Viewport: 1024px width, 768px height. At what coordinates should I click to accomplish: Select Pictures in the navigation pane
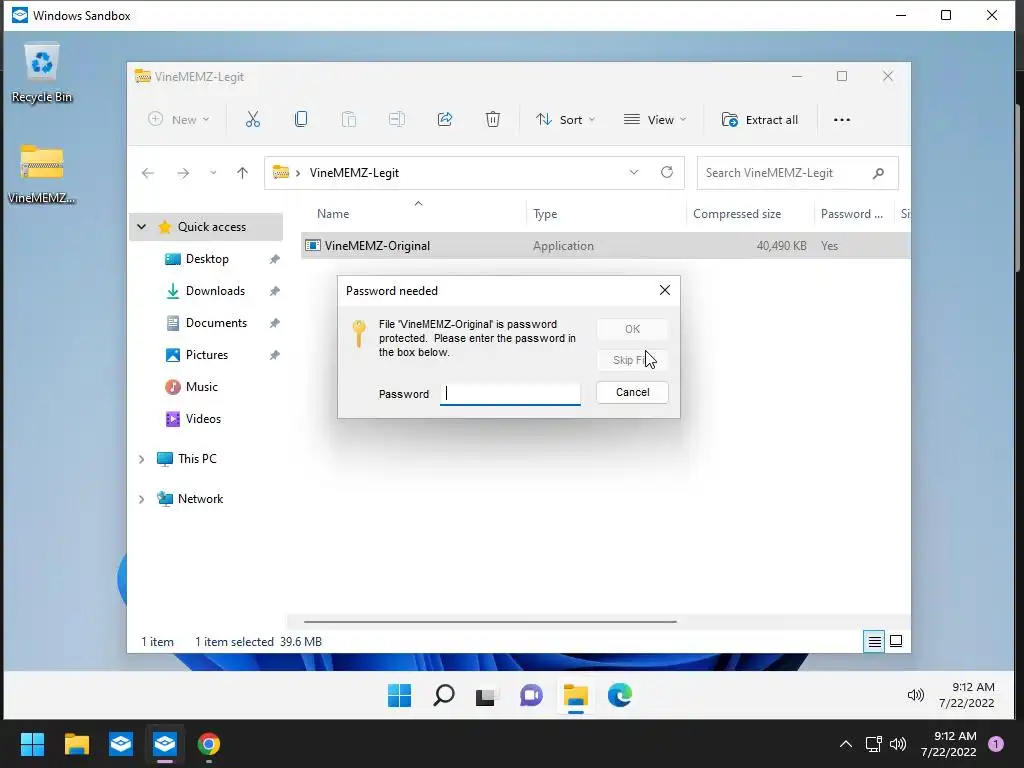pyautogui.click(x=206, y=355)
